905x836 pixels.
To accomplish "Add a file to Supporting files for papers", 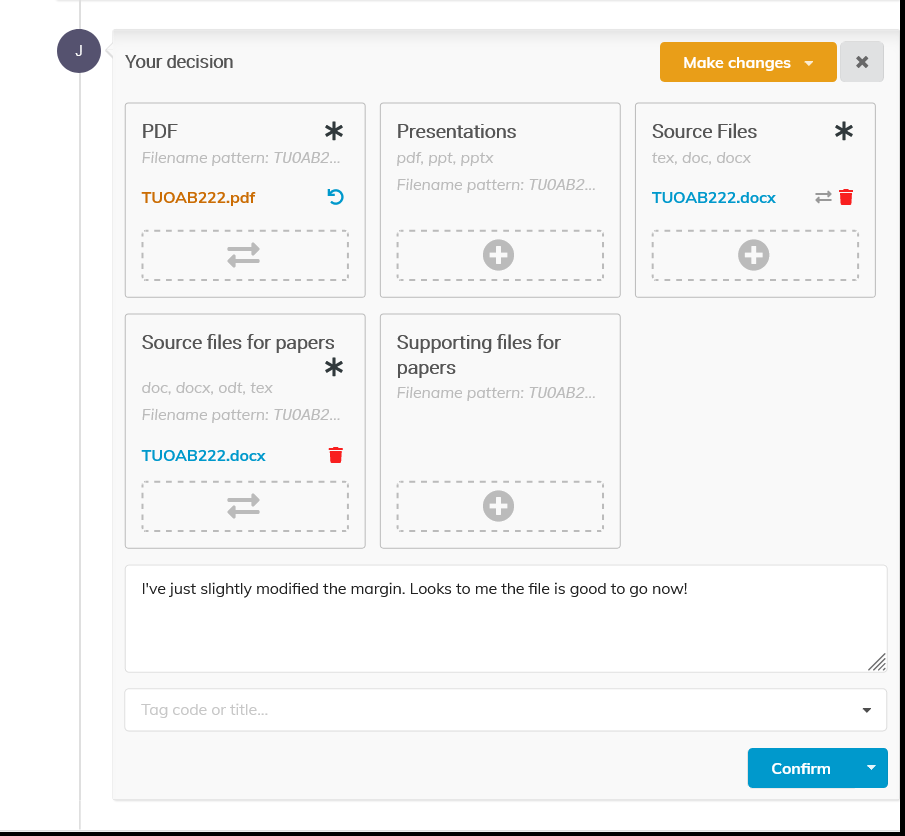I will point(499,506).
